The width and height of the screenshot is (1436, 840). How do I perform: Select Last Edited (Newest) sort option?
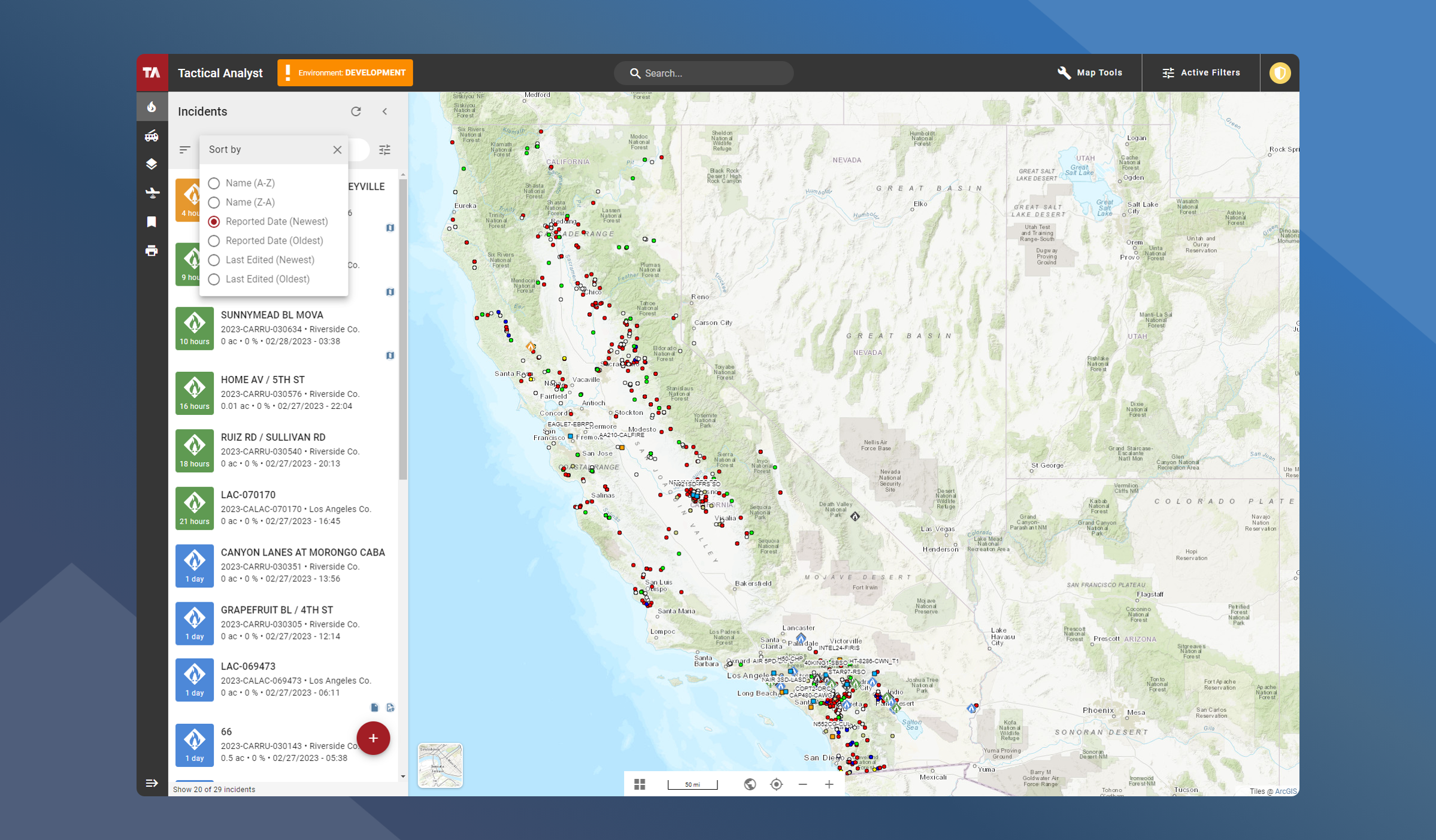coord(214,260)
